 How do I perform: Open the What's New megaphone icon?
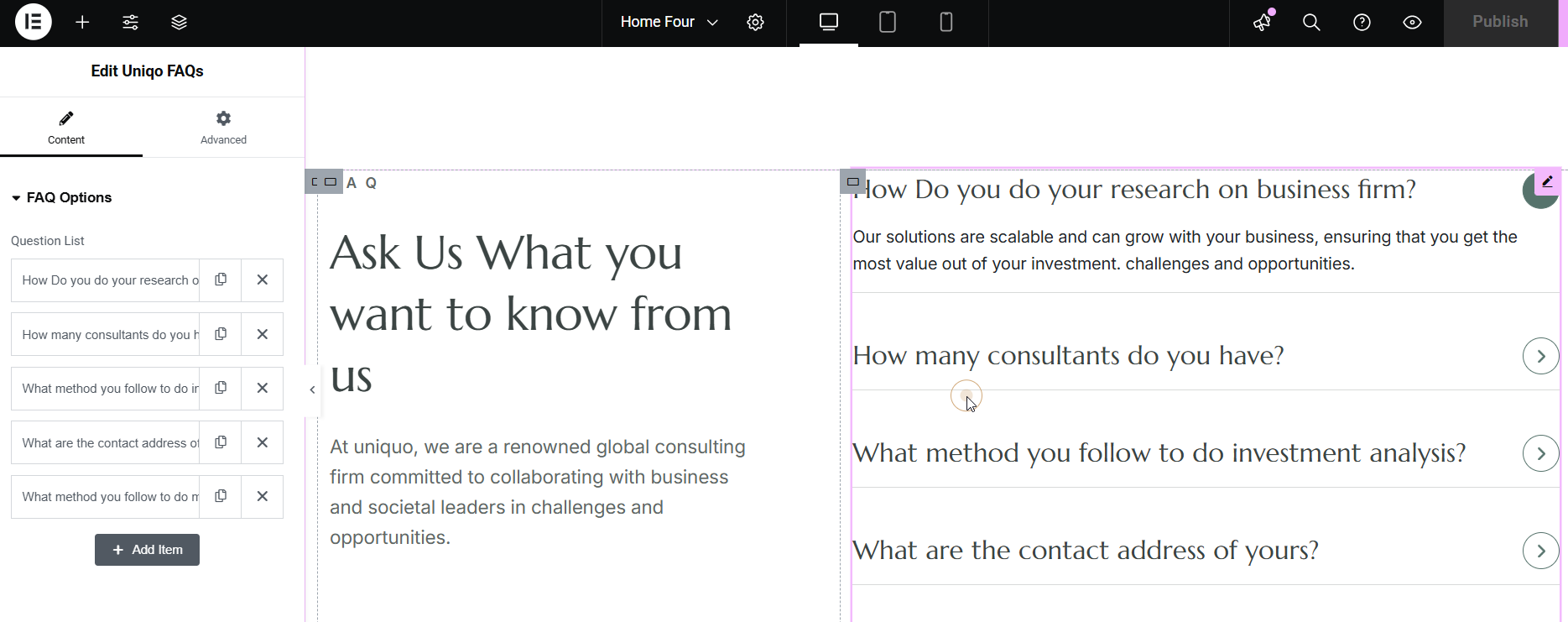(x=1263, y=23)
